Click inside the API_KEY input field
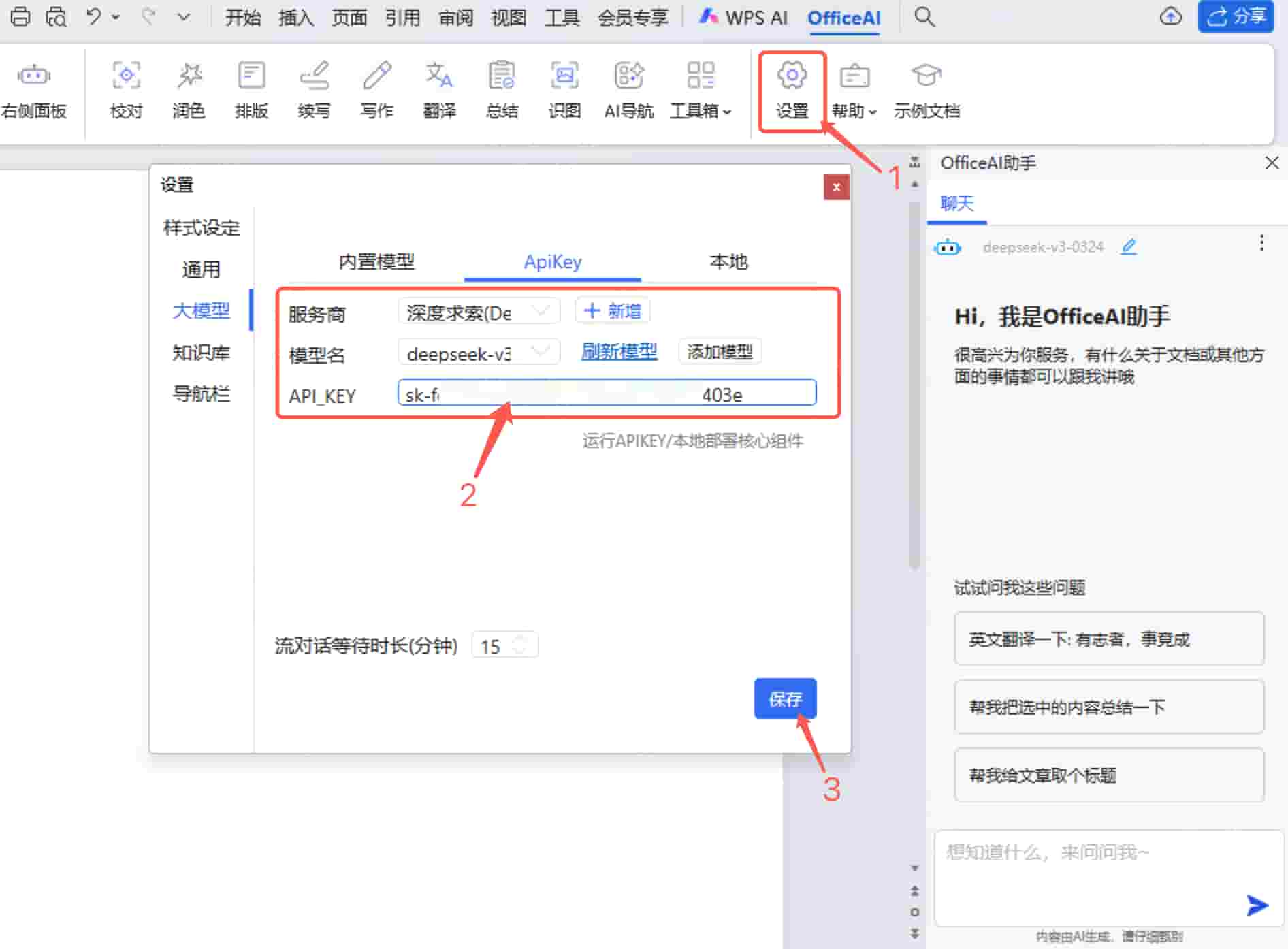 pos(606,393)
